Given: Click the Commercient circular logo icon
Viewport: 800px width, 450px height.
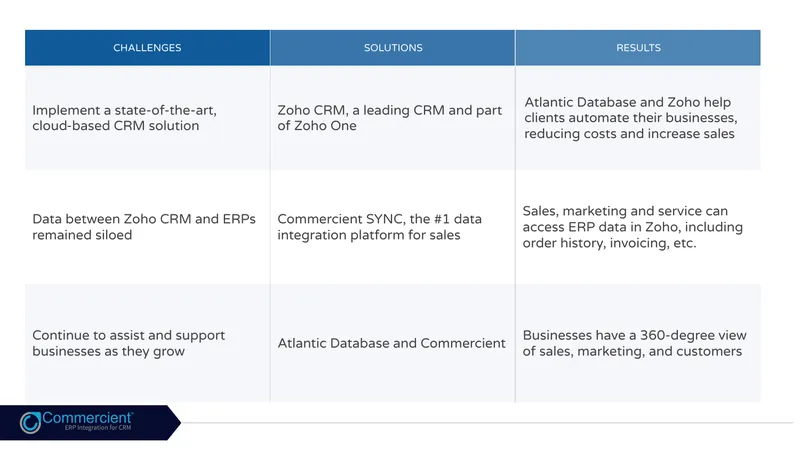Looking at the screenshot, I should pos(30,422).
